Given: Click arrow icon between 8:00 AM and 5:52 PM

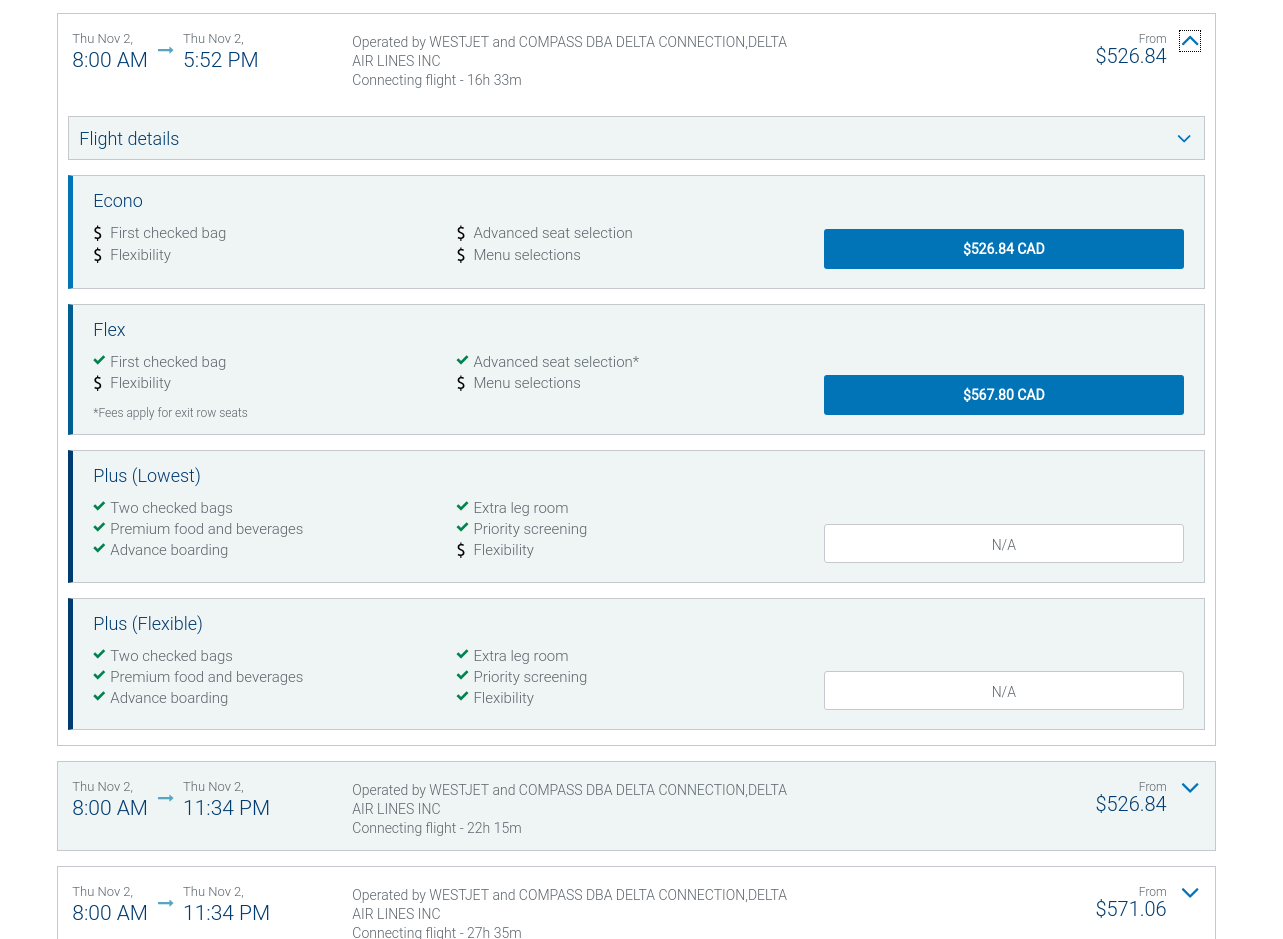Looking at the screenshot, I should coord(166,50).
